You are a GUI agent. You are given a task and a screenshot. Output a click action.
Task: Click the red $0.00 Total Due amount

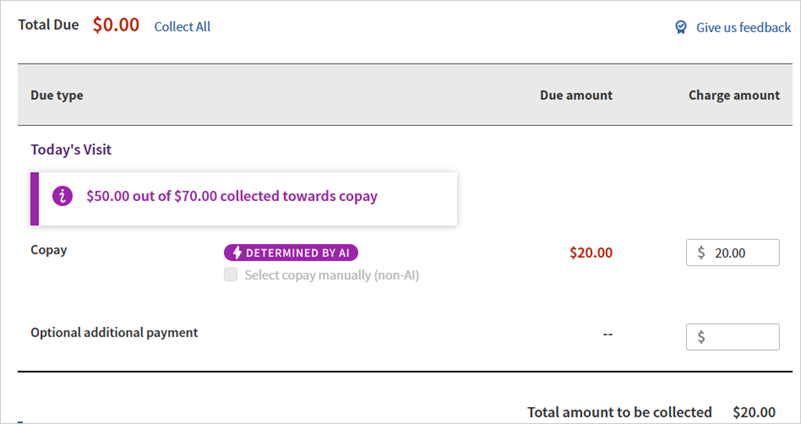pos(116,26)
